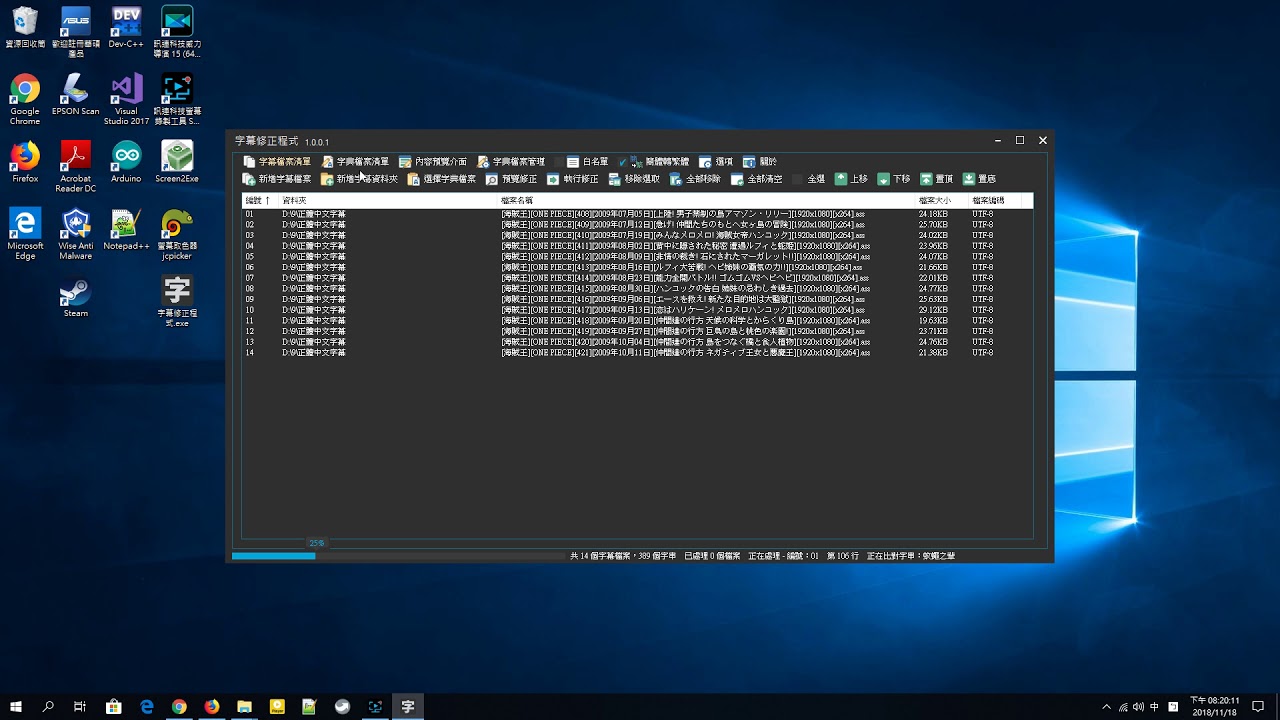
Task: Click the 全部清空 clear-all icon
Action: click(x=737, y=179)
